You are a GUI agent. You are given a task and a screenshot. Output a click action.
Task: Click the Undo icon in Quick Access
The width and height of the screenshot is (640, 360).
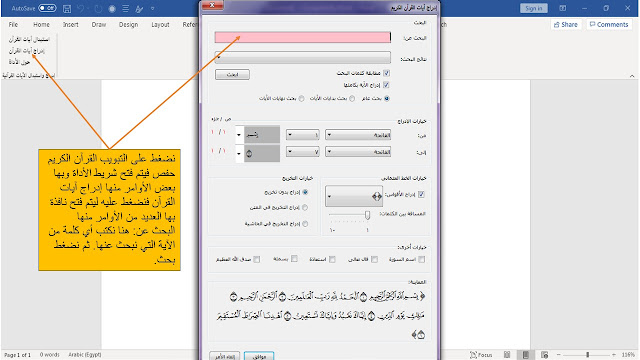[x=80, y=8]
